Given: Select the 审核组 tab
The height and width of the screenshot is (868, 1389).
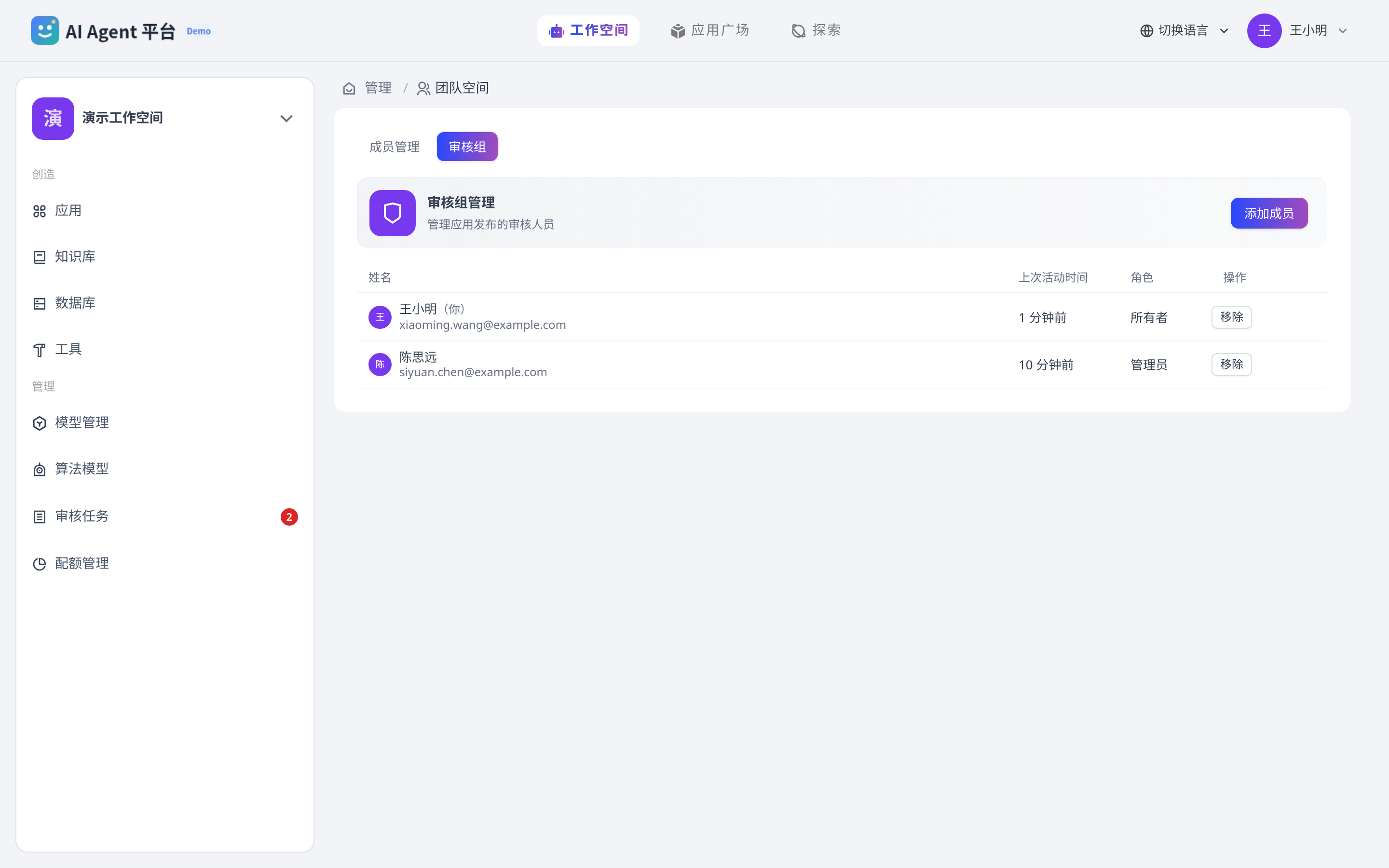Looking at the screenshot, I should pos(467,147).
